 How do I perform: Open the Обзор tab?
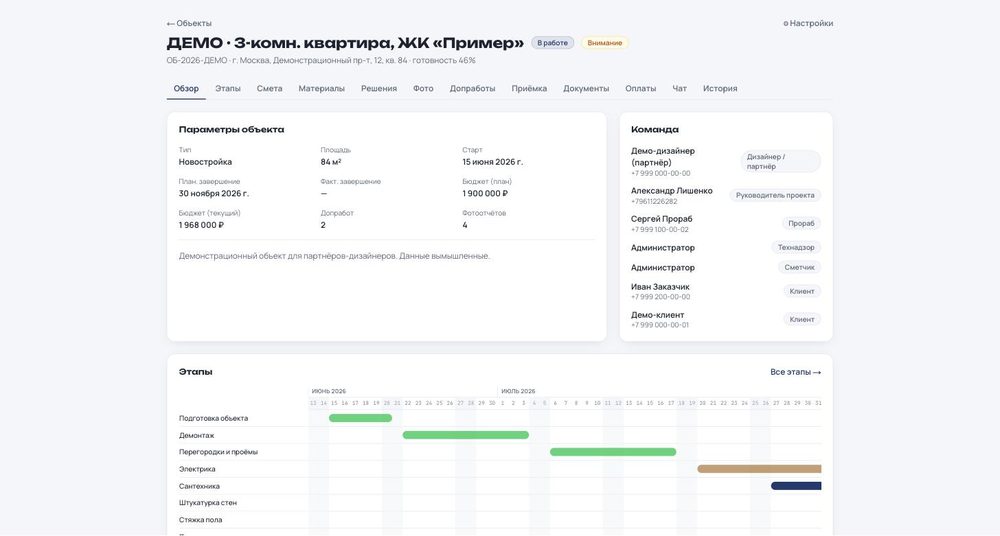(x=186, y=89)
